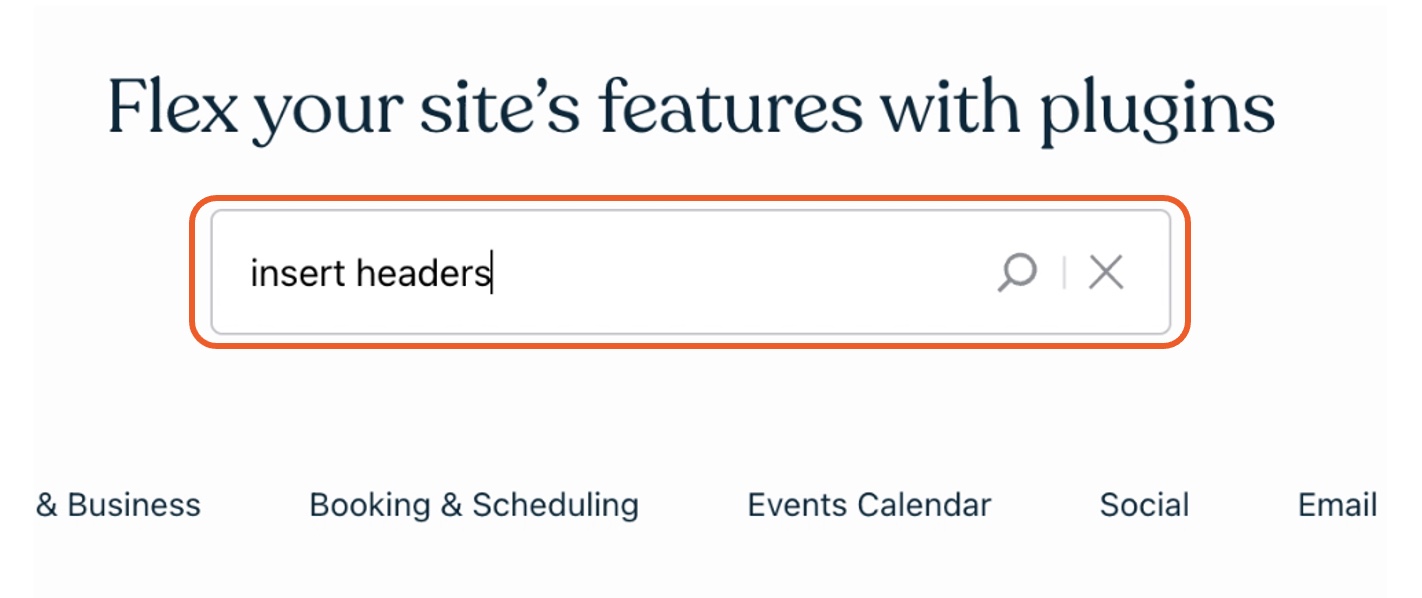
Task: Focus the plugin search input field
Action: pyautogui.click(x=690, y=272)
